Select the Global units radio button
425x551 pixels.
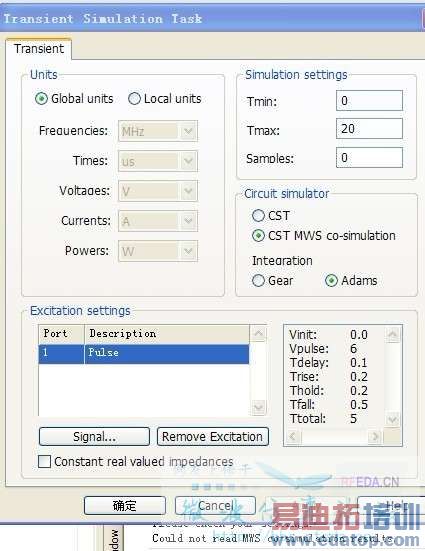41,99
